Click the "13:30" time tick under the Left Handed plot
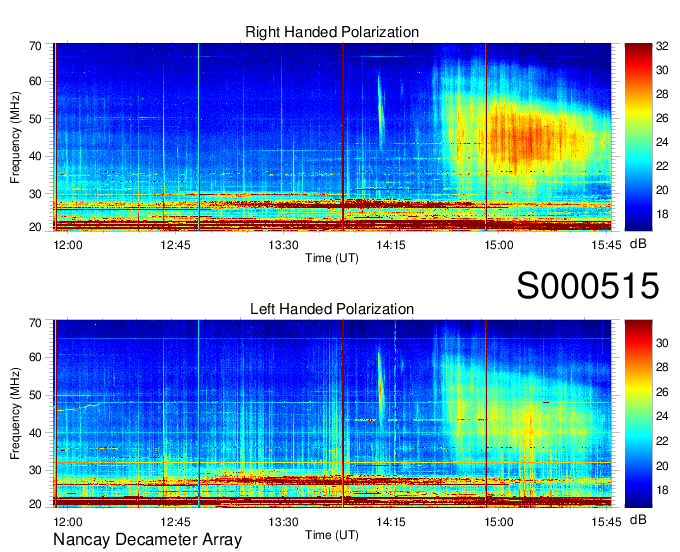This screenshot has height=552, width=680. 283,521
